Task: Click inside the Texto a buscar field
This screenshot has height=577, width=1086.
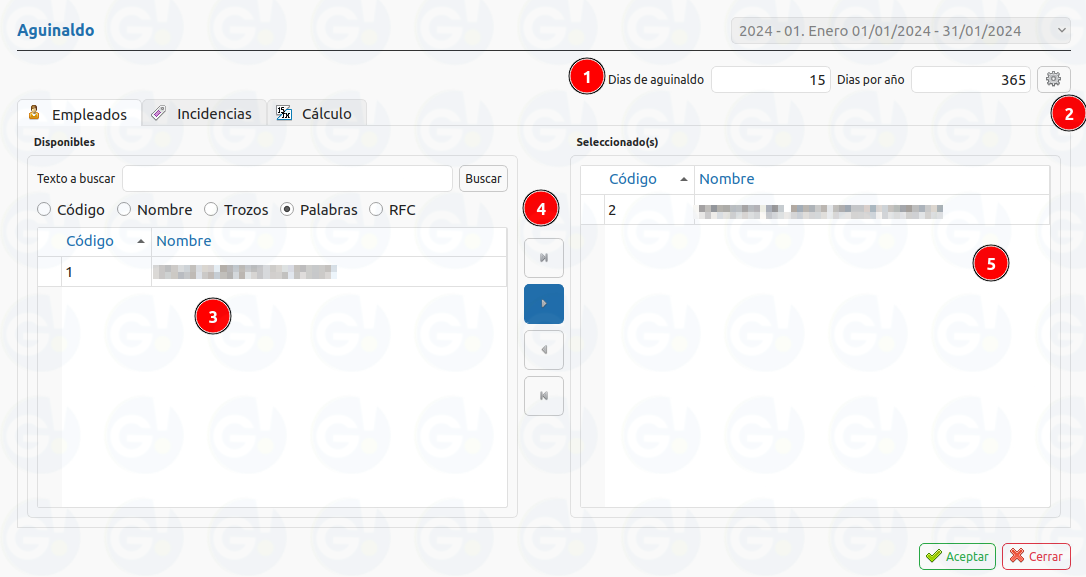Action: (x=287, y=178)
